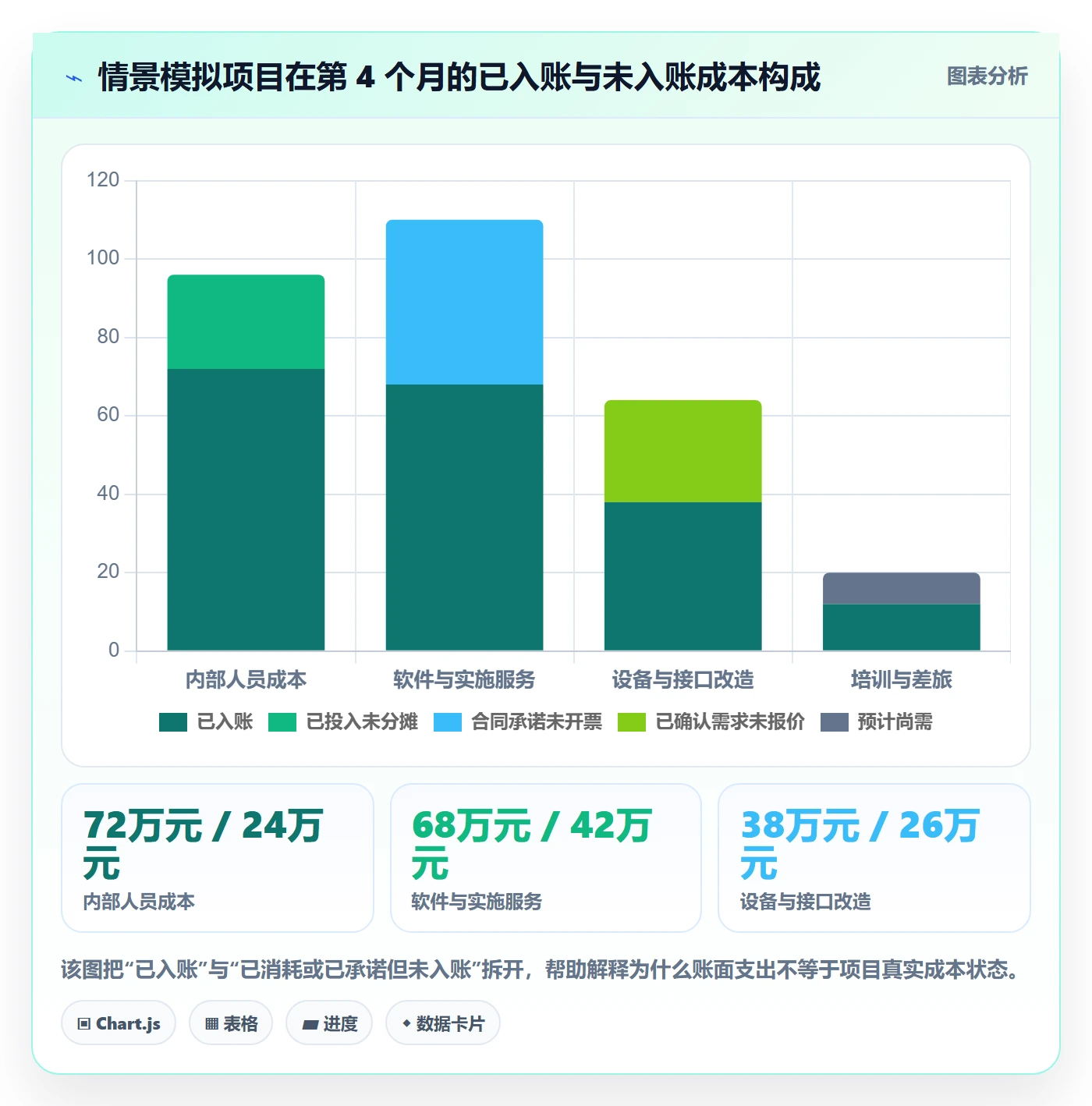Select the 数据卡片 tag chip
The image size is (1092, 1106).
tap(443, 1023)
